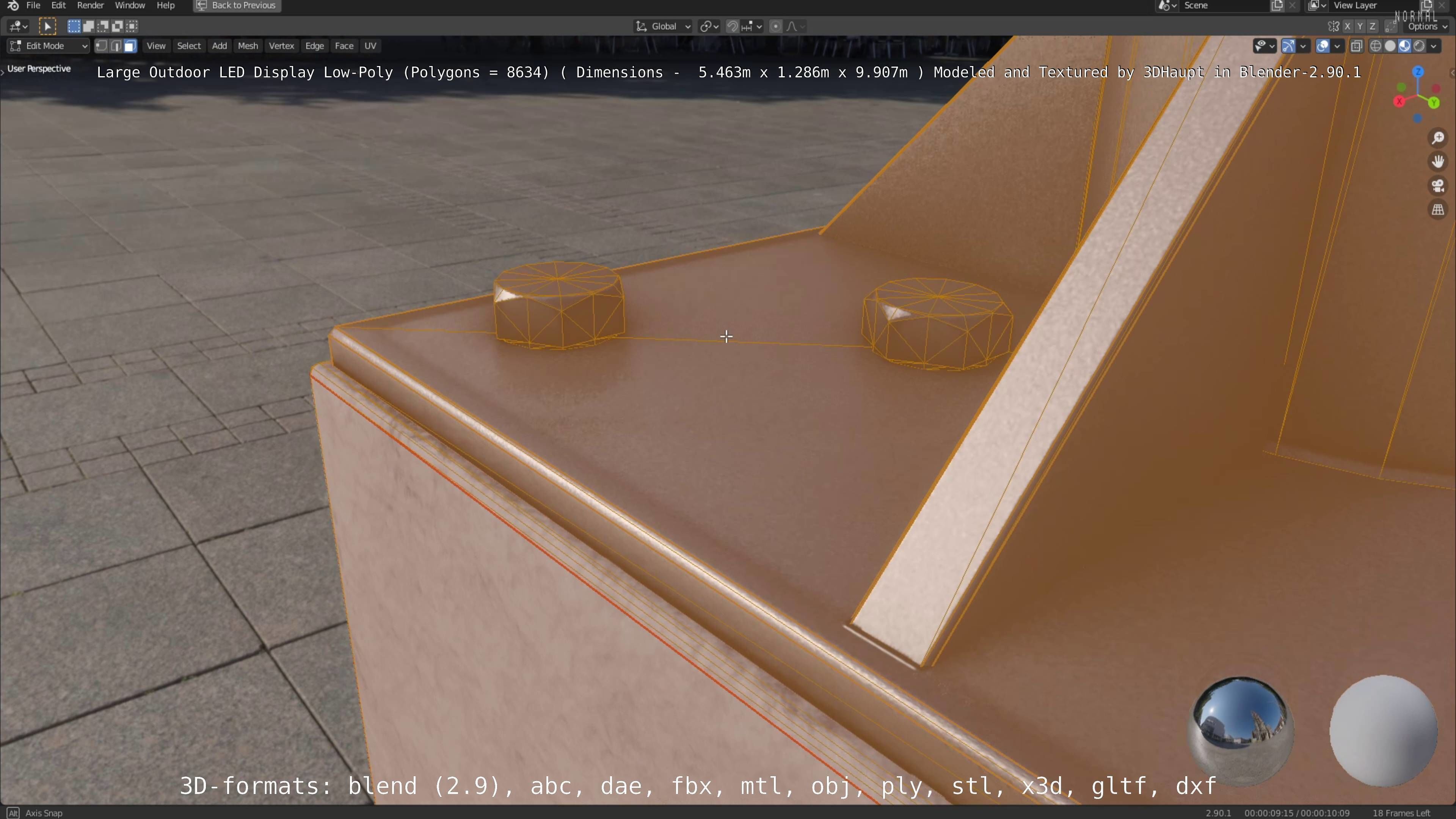Click Back to Previous button
The image size is (1456, 819).
pyautogui.click(x=237, y=6)
